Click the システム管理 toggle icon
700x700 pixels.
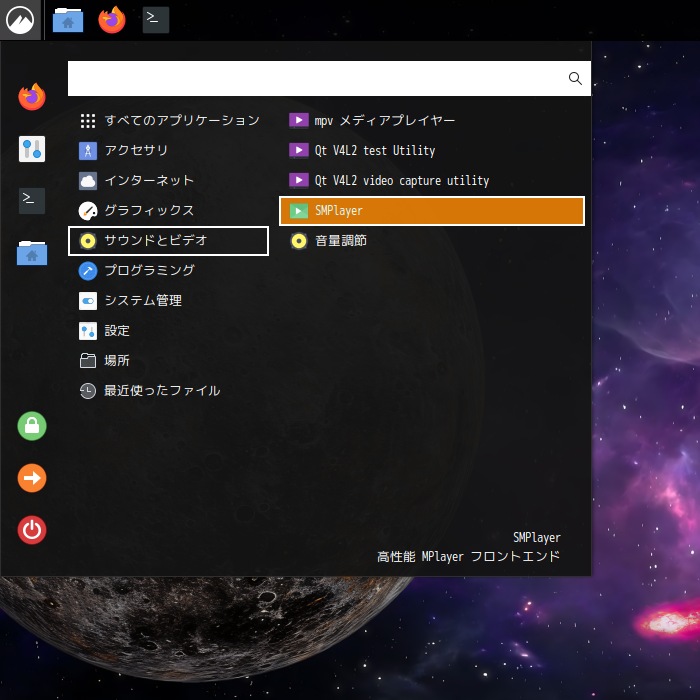[88, 301]
